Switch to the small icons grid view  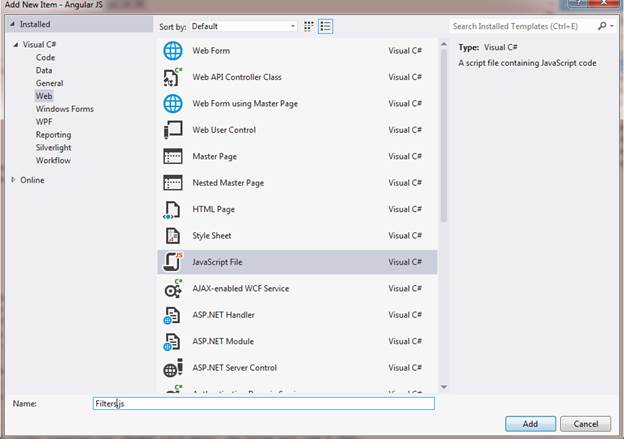coord(309,26)
